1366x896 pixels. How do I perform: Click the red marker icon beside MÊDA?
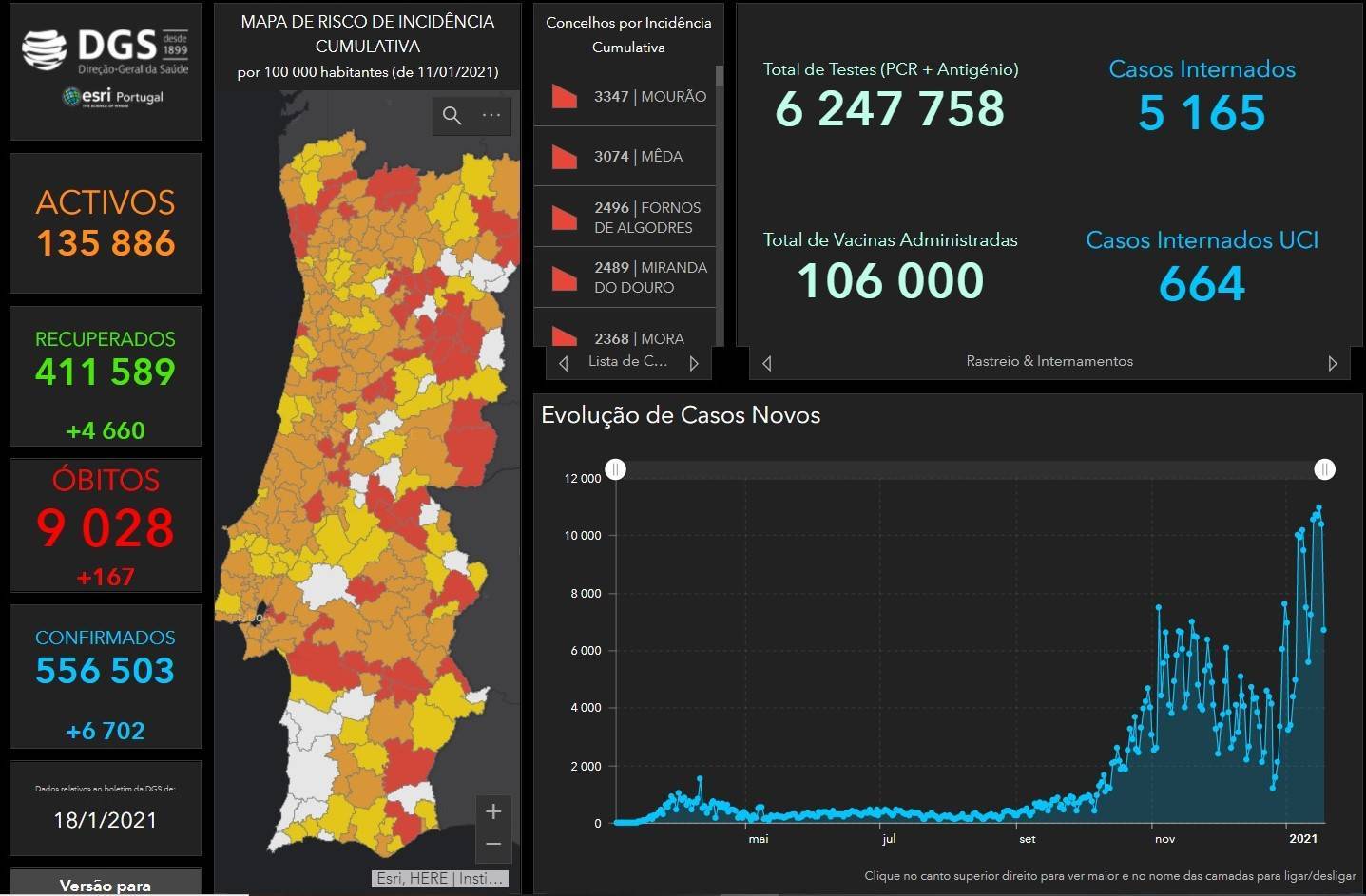565,157
